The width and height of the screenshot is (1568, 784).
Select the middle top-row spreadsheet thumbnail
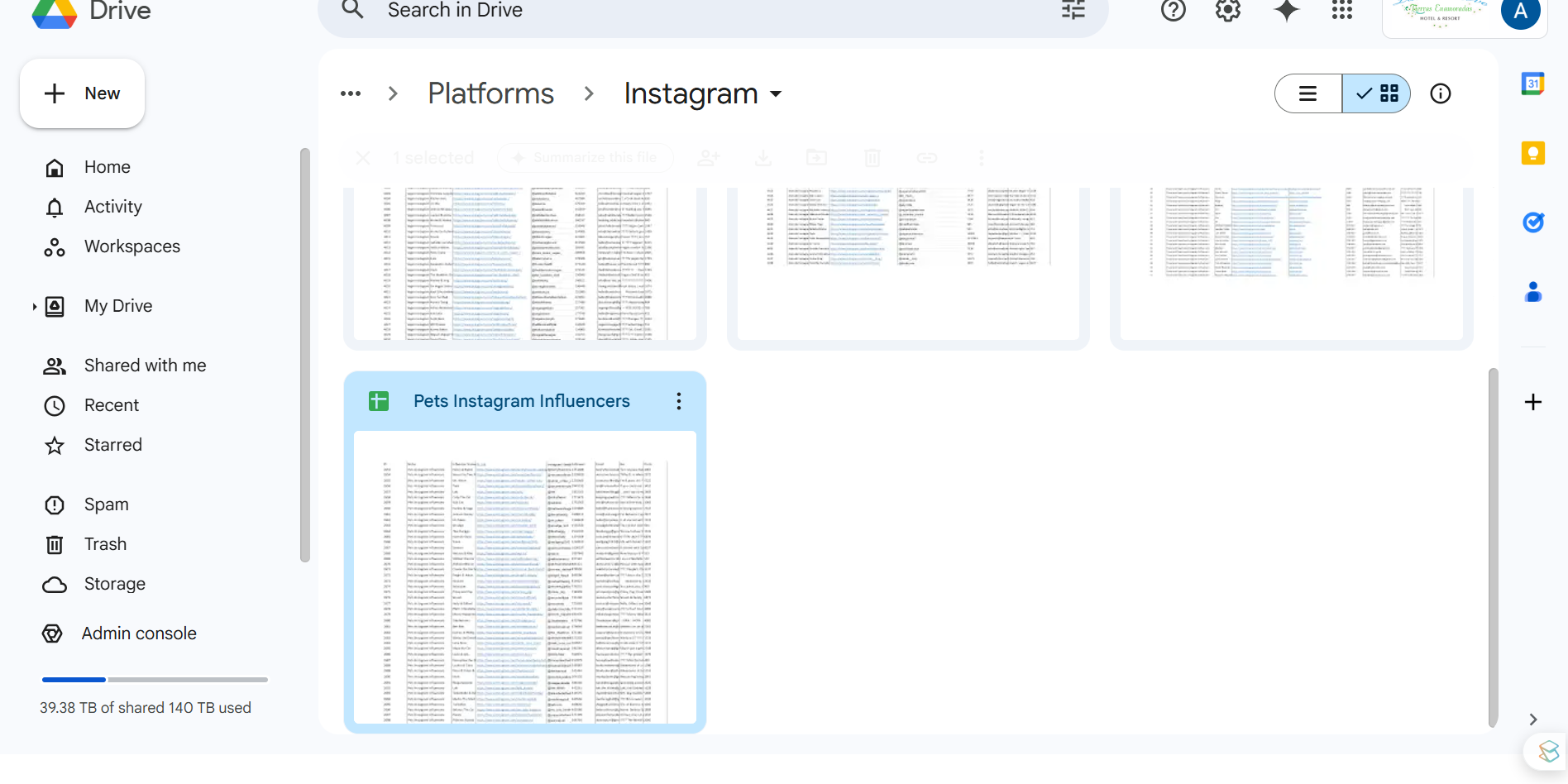click(908, 263)
